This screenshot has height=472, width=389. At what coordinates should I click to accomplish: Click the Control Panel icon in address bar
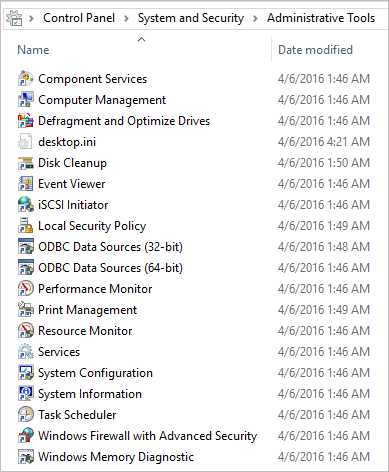coord(14,18)
